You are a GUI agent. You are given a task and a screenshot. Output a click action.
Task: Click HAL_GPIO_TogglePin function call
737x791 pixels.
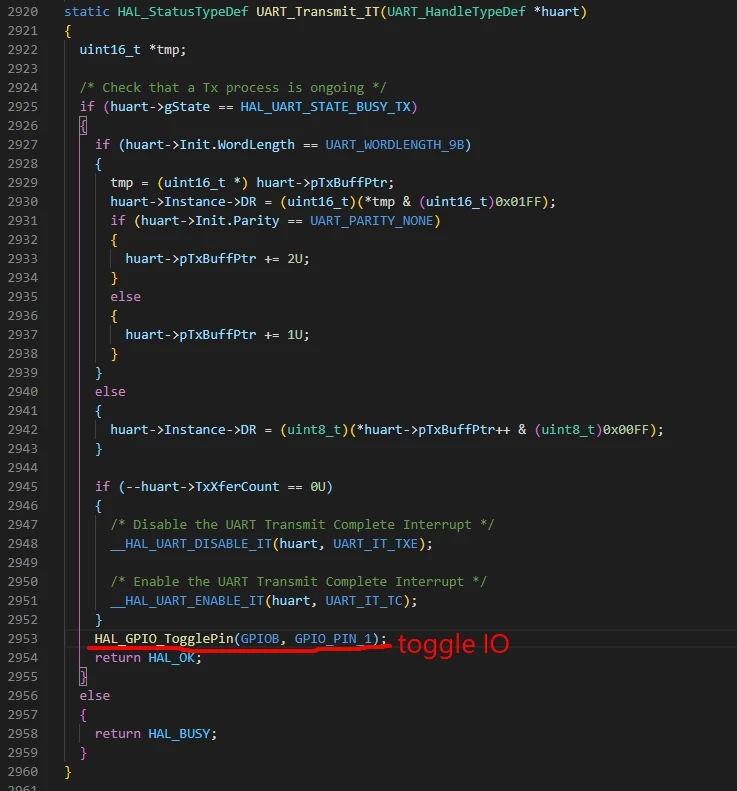[x=164, y=639]
